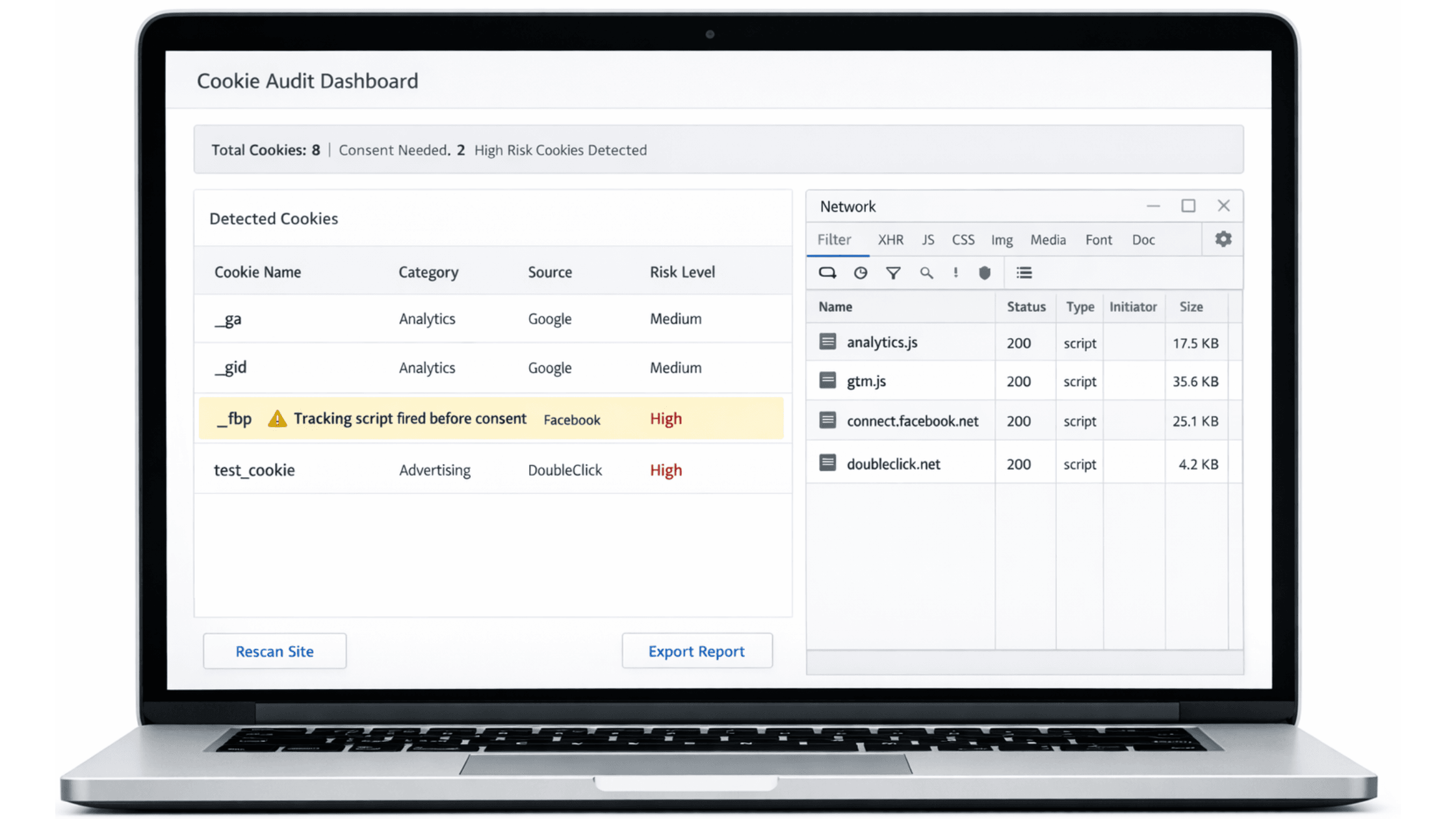Image resolution: width=1456 pixels, height=819 pixels.
Task: Toggle the list view icon in Network panel
Action: click(1024, 272)
